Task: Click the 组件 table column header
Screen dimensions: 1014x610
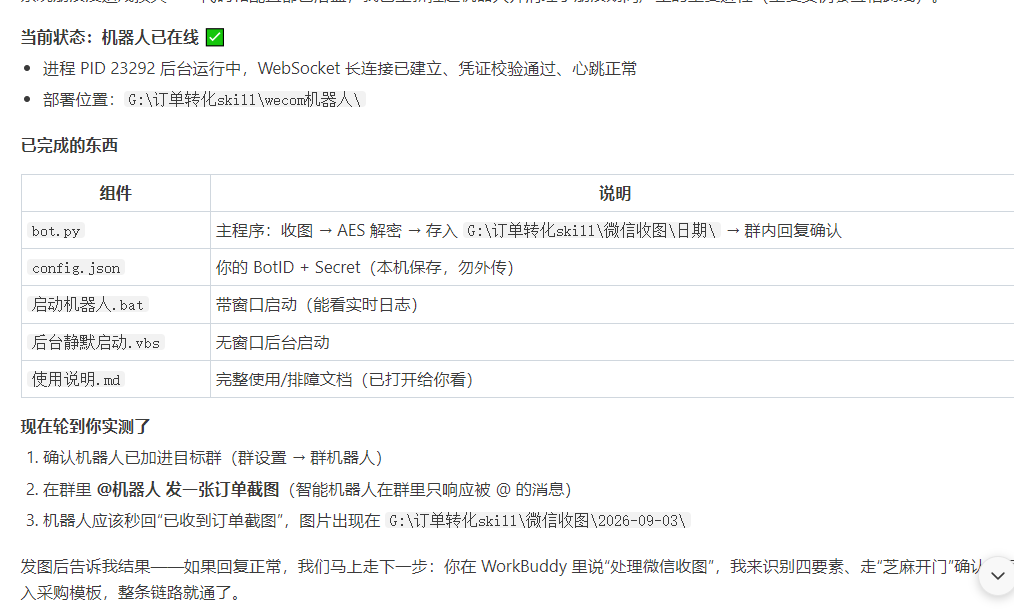Action: click(x=116, y=193)
